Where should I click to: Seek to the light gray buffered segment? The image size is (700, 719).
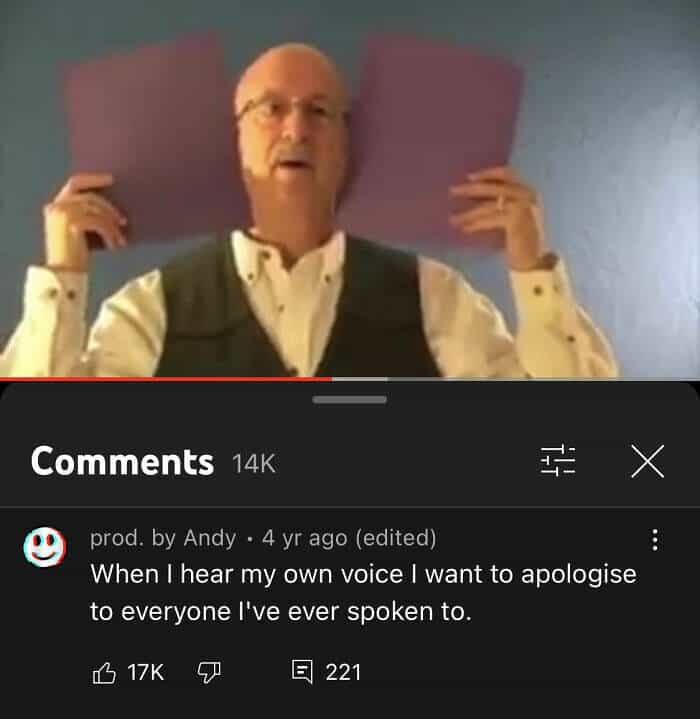tap(359, 379)
